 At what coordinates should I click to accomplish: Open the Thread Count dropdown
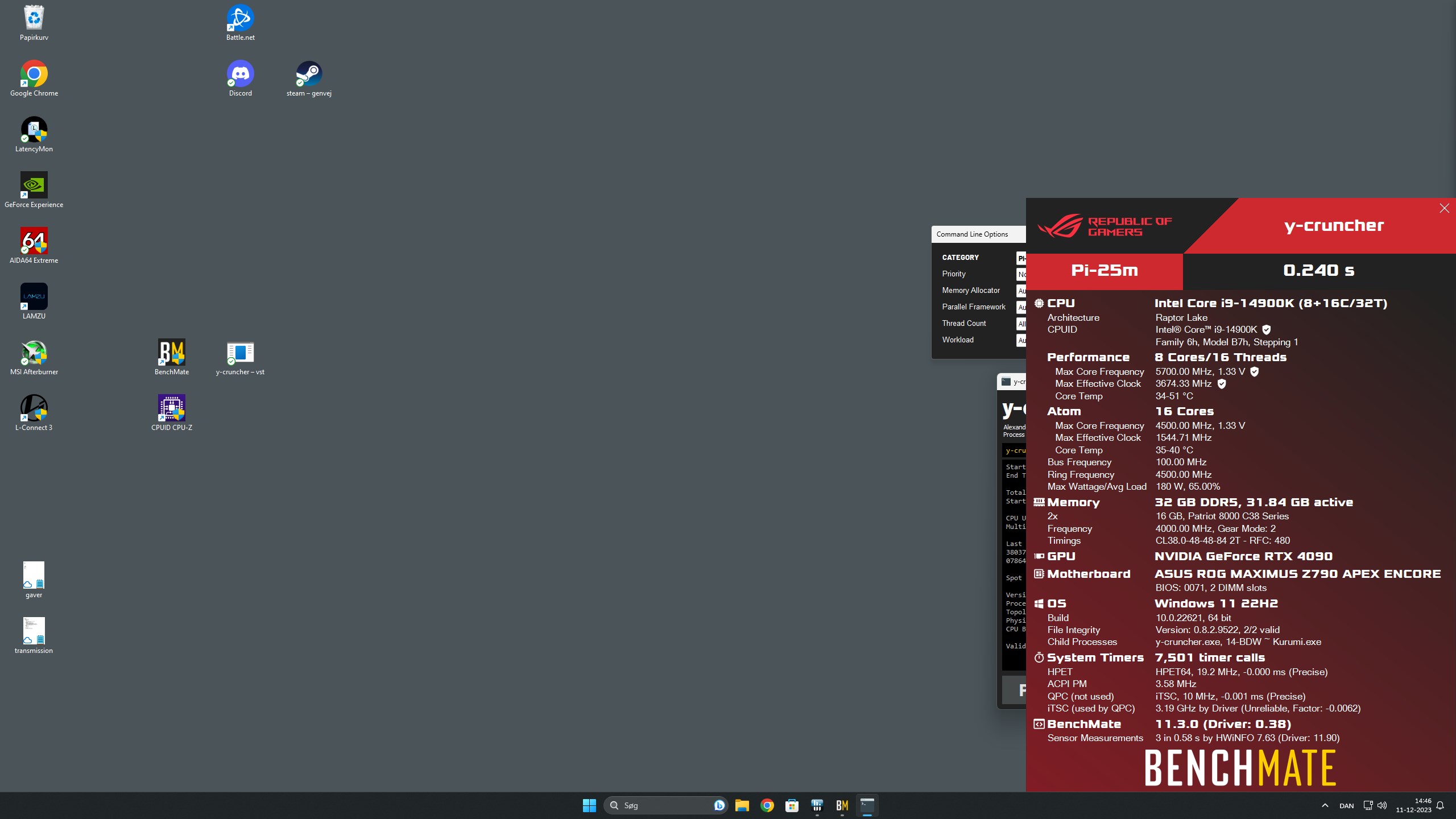pos(1021,324)
